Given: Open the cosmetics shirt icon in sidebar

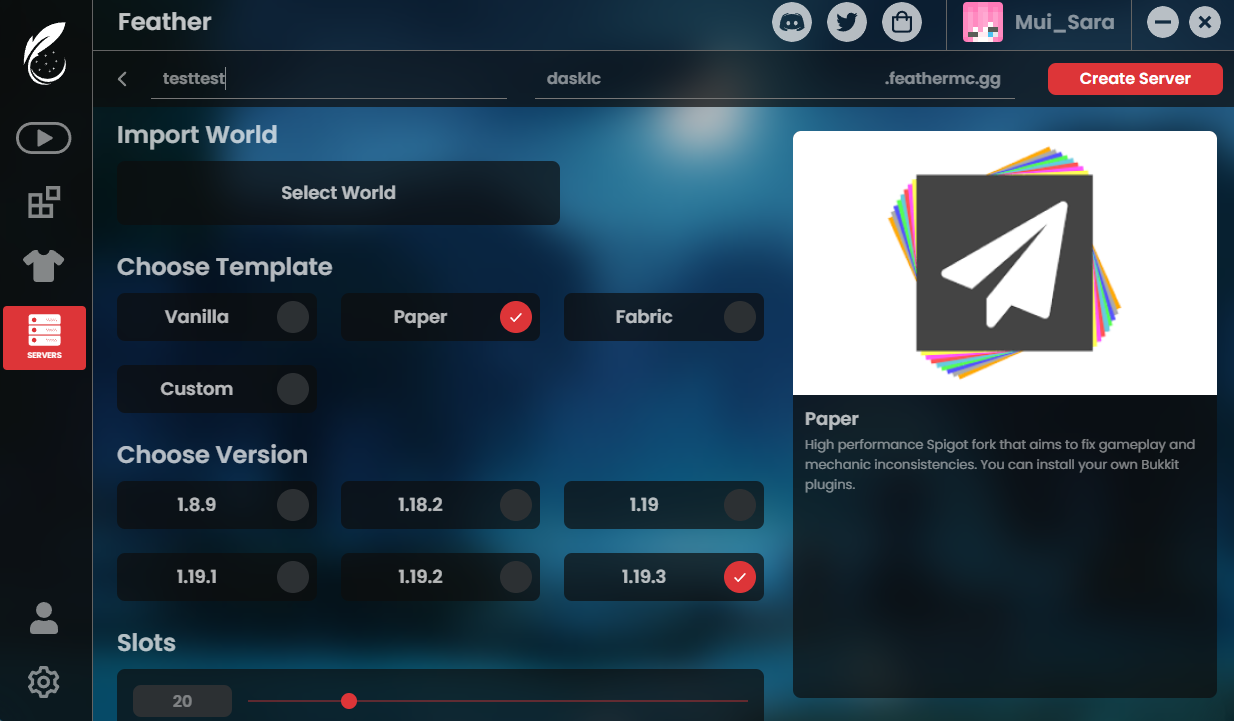Looking at the screenshot, I should pyautogui.click(x=44, y=266).
